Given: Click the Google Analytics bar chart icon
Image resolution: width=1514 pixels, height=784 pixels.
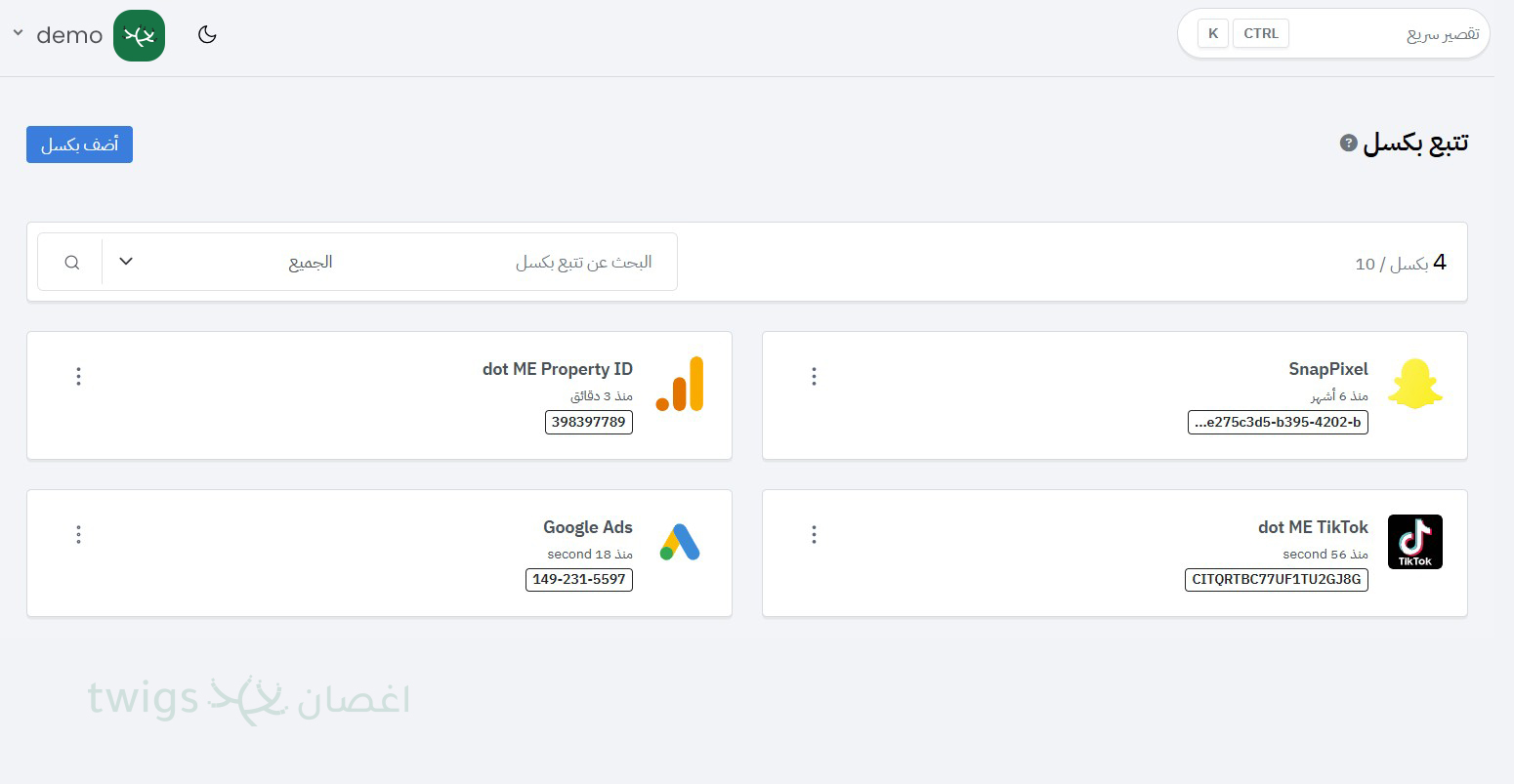Looking at the screenshot, I should point(680,384).
